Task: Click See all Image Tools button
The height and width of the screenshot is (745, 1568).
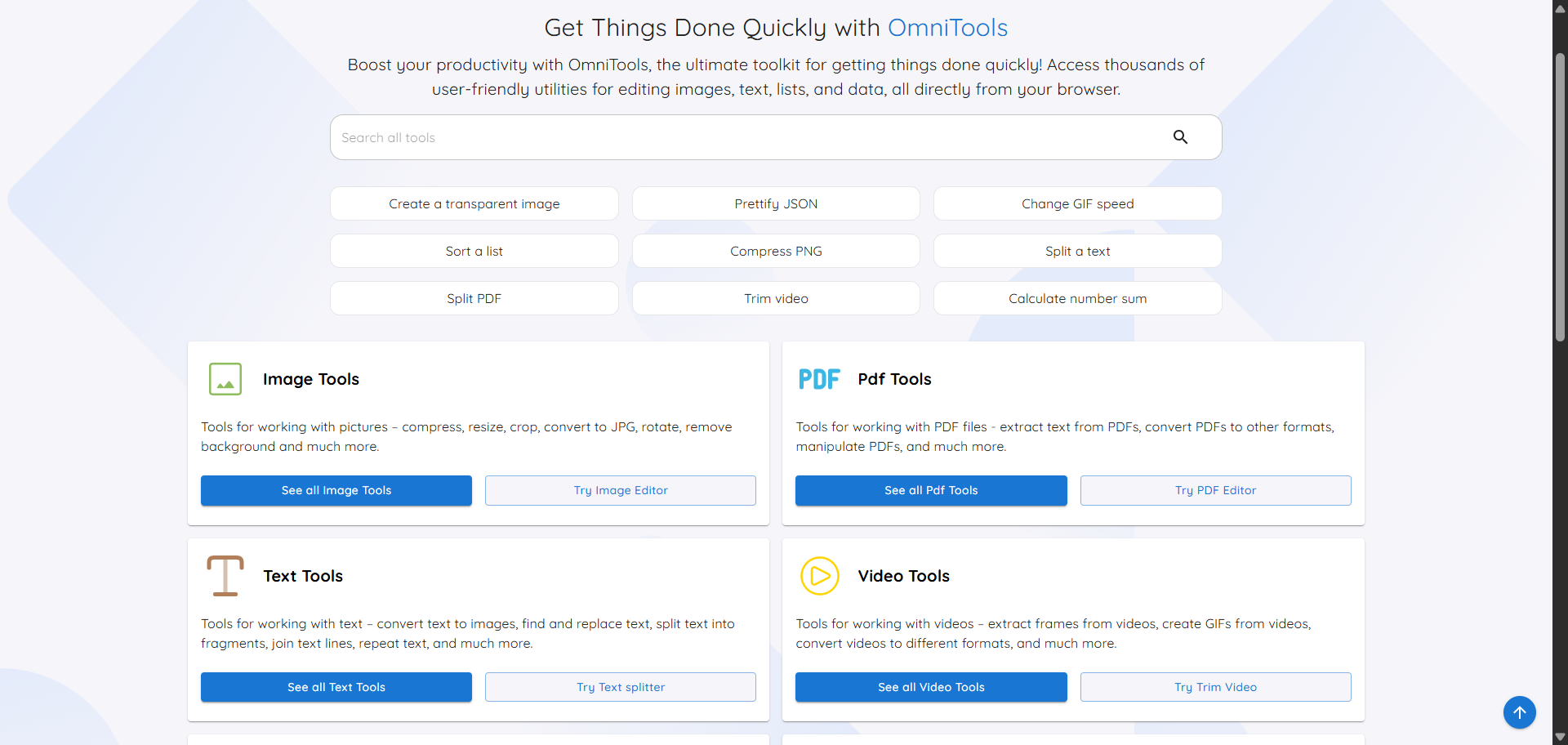Action: point(336,490)
